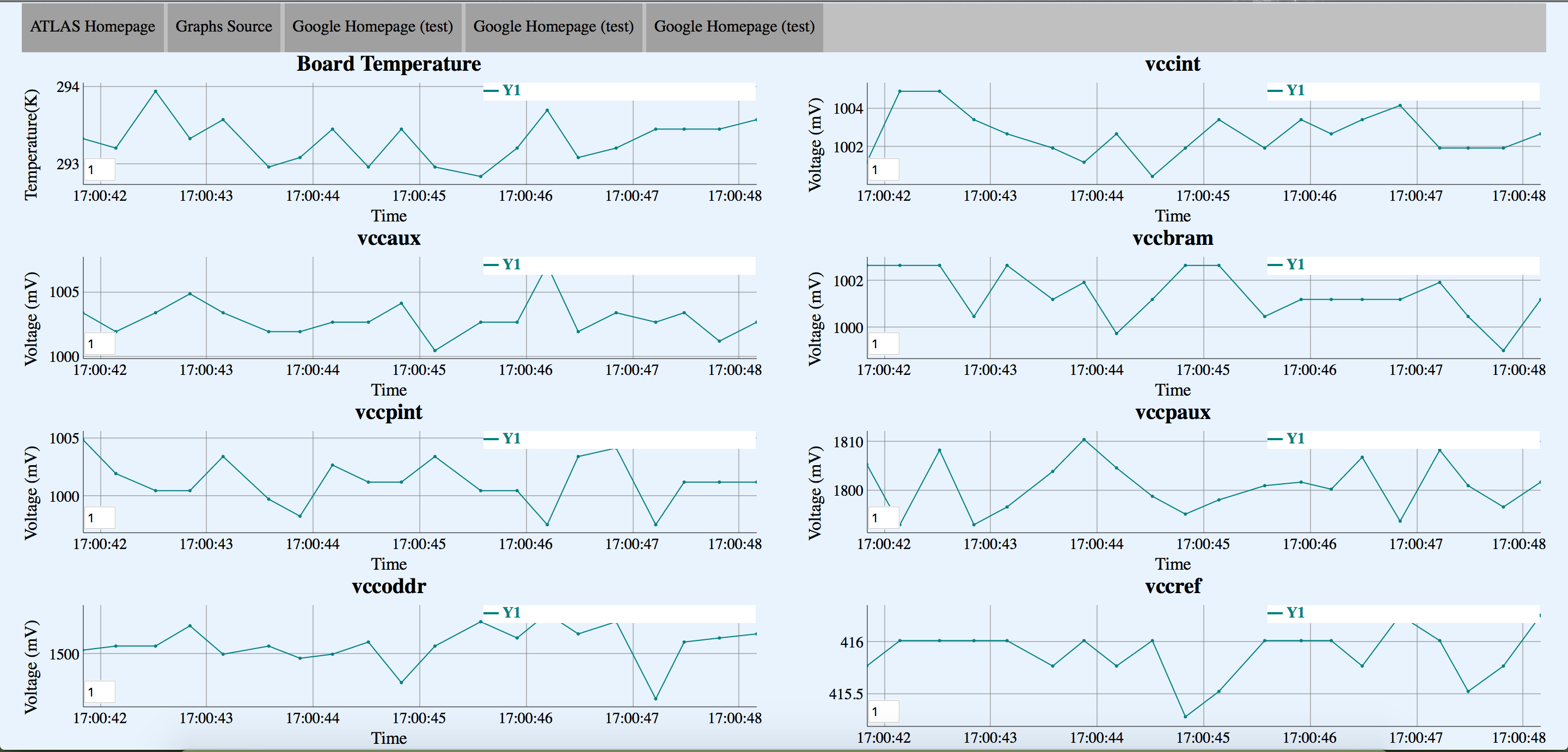Click Y1 legend label in vccpaux chart
This screenshot has height=752, width=1568.
[1295, 439]
